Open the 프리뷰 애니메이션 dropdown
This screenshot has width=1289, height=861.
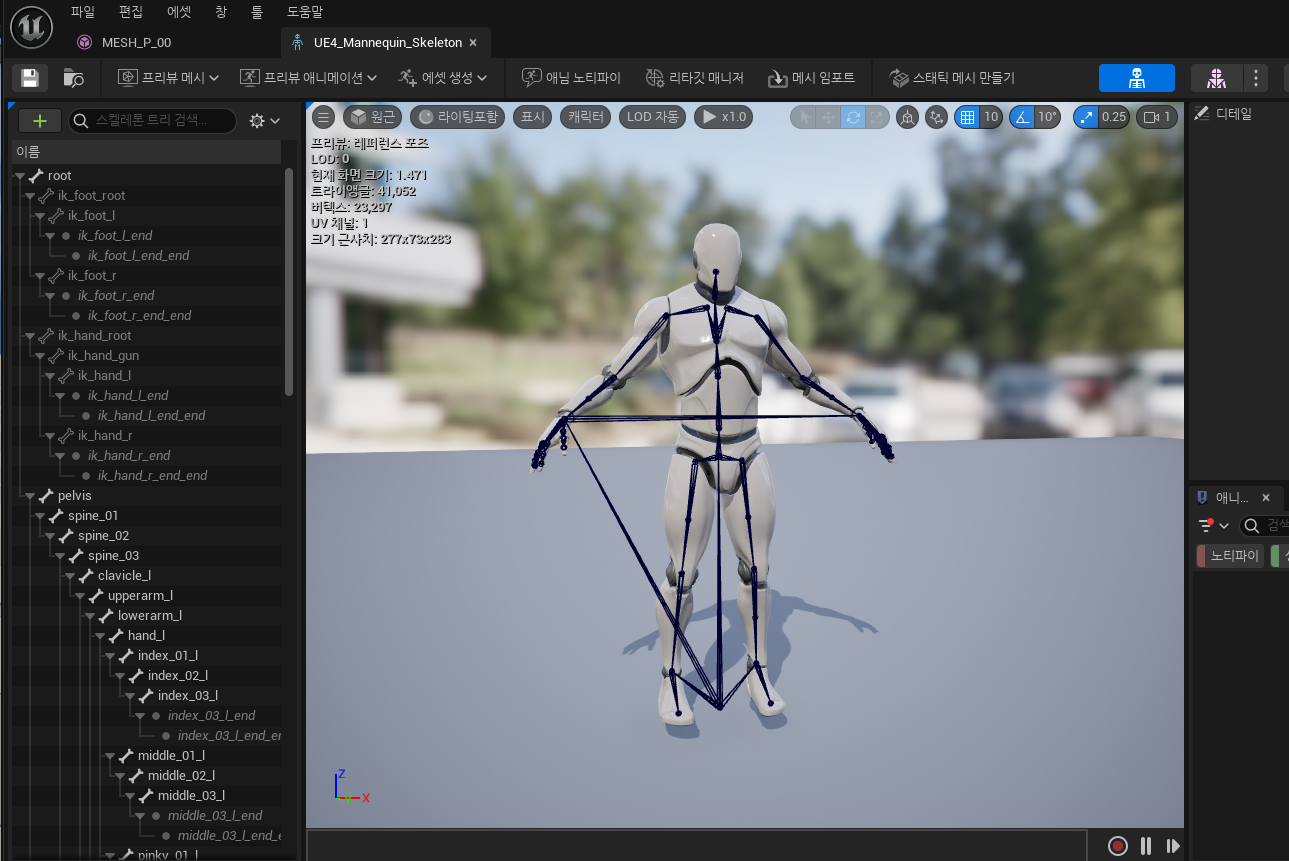309,78
